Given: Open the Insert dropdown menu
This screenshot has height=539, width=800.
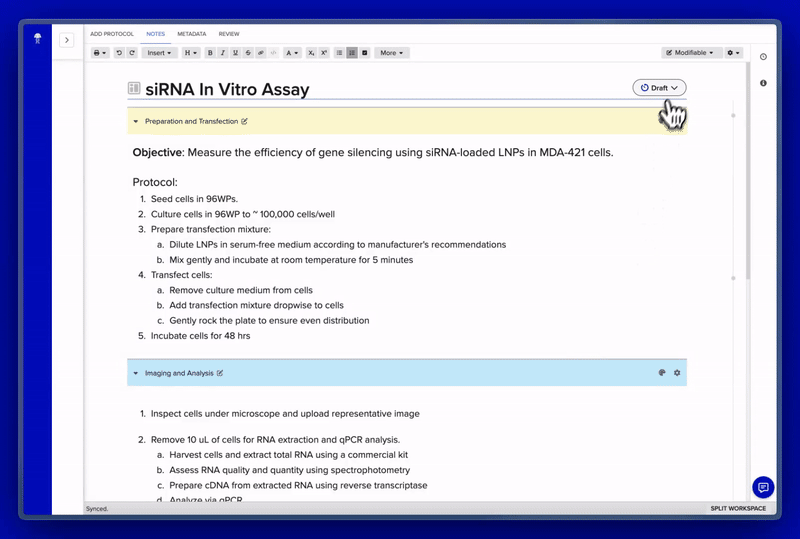Looking at the screenshot, I should coord(159,53).
